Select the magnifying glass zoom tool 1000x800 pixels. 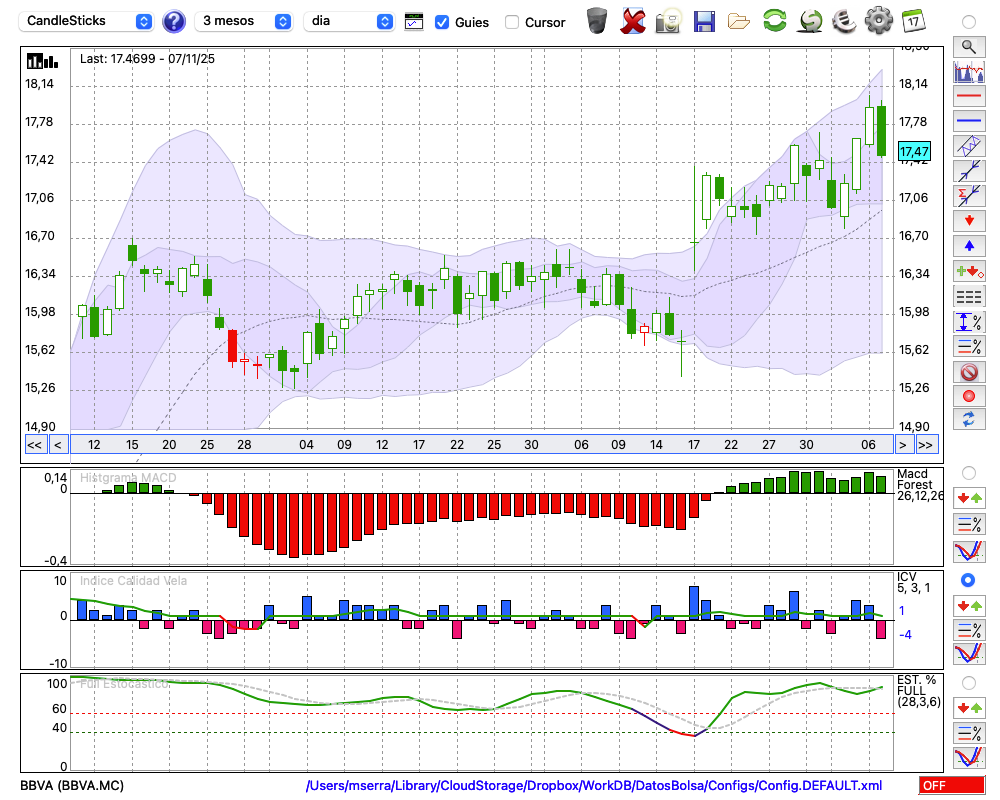(968, 46)
